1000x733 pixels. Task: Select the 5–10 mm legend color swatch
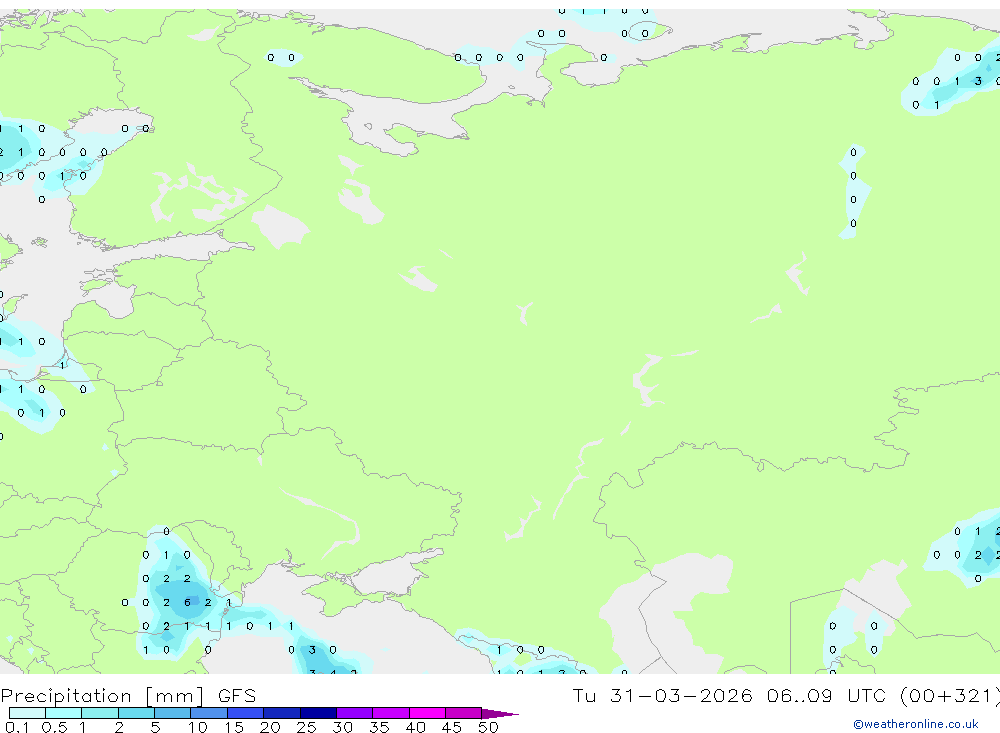tap(173, 713)
